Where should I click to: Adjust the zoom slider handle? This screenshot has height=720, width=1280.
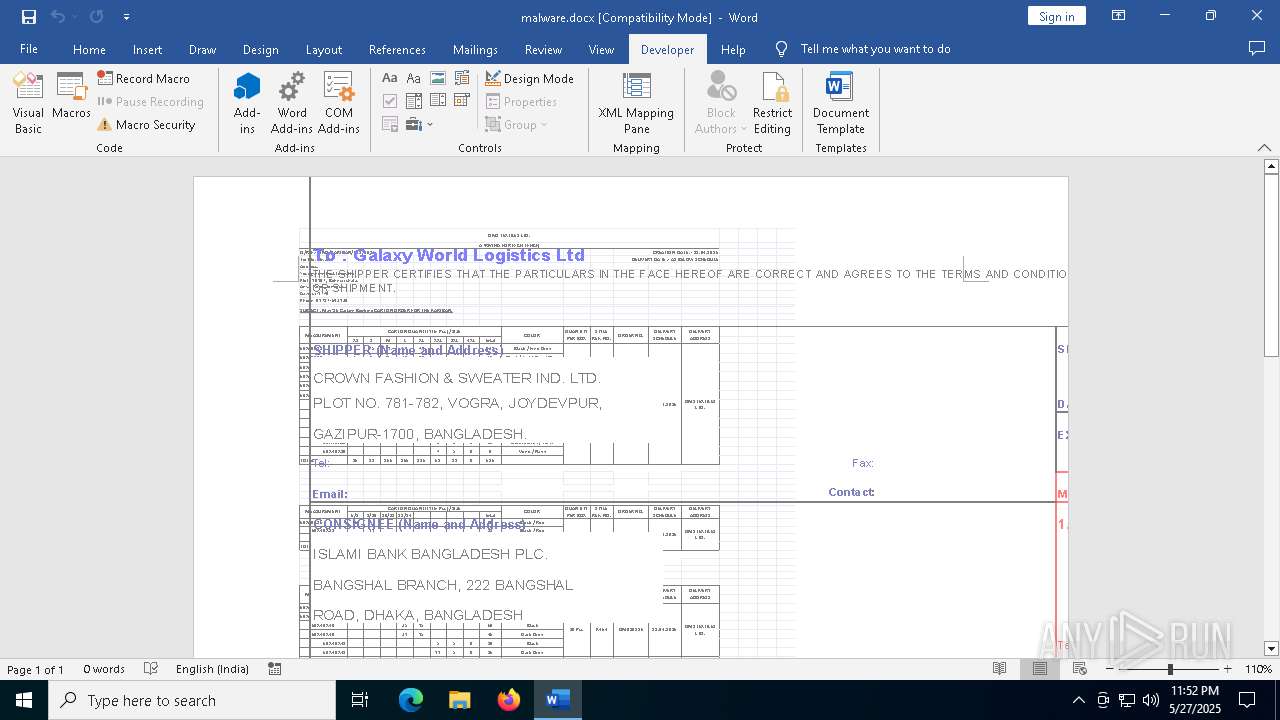click(x=1170, y=669)
